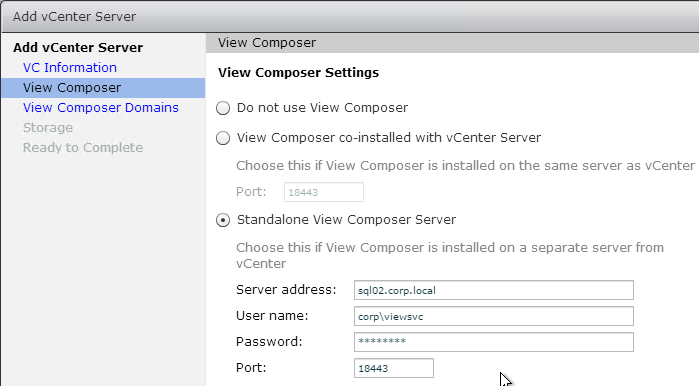The height and width of the screenshot is (386, 699).
Task: Click the 'Add vCenter Server' sidebar heading
Action: coord(78,47)
